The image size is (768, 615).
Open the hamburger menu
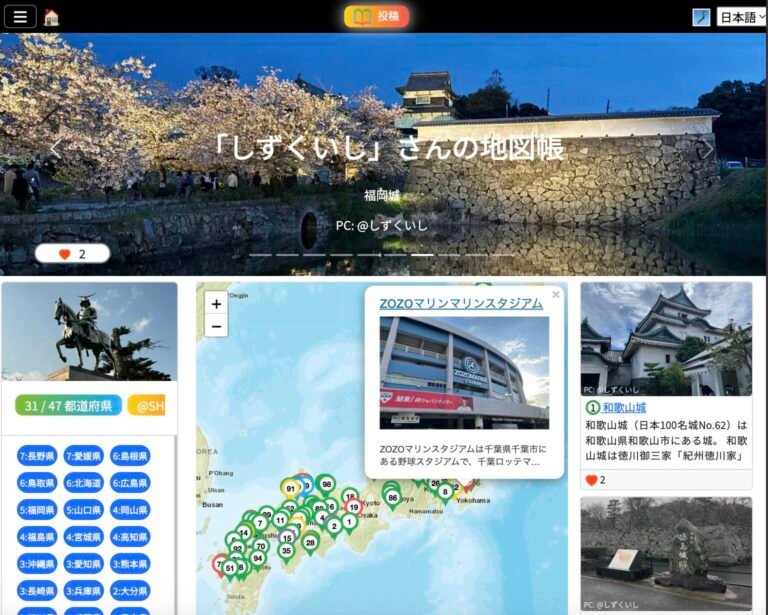20,16
